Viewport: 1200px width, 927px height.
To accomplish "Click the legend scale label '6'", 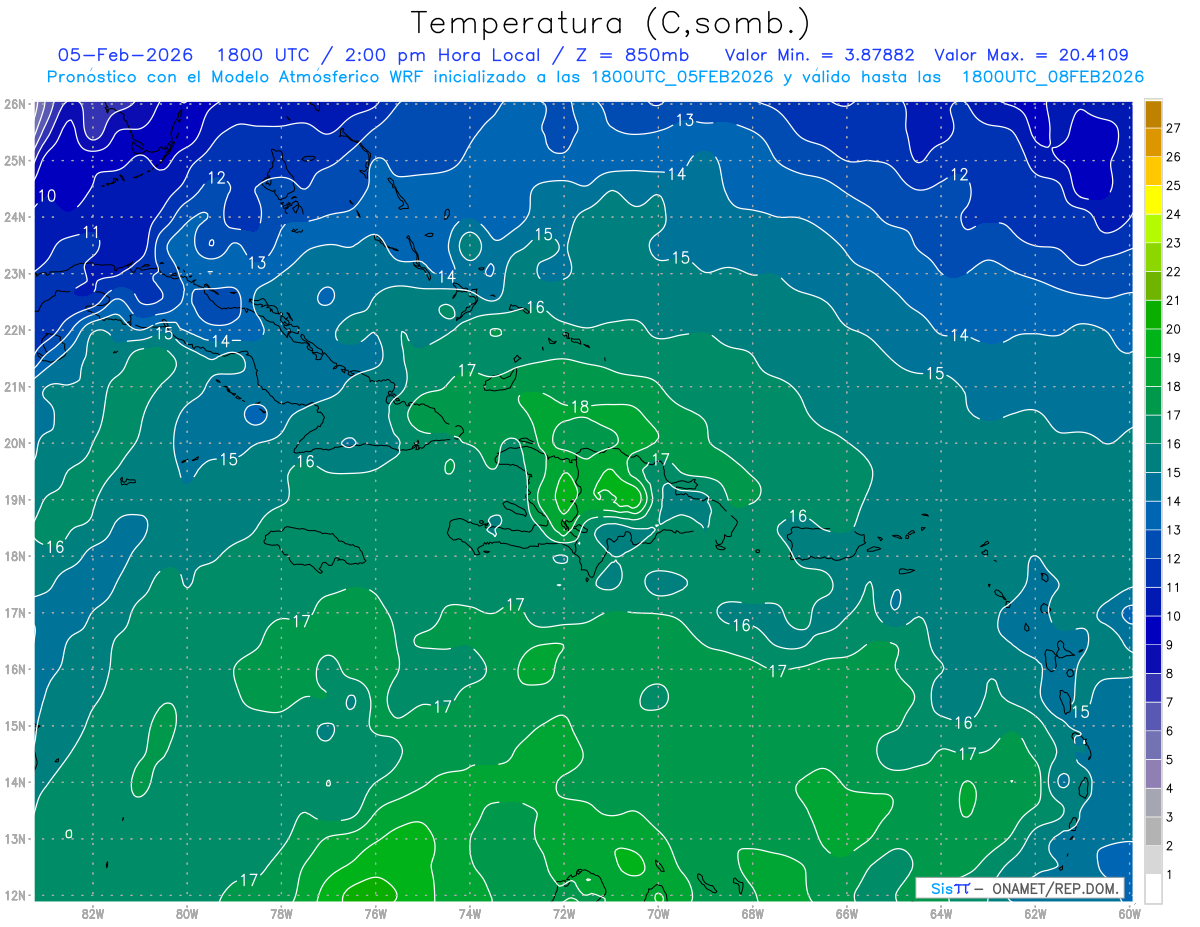I will (1170, 731).
